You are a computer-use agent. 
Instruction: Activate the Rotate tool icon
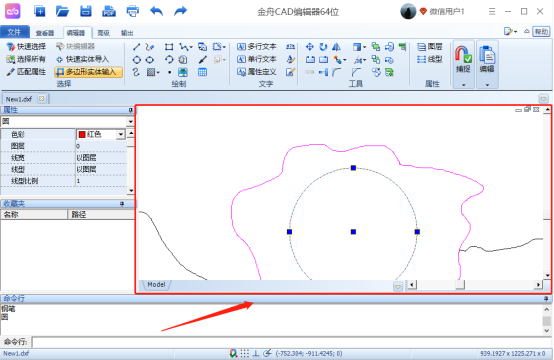pyautogui.click(x=323, y=47)
